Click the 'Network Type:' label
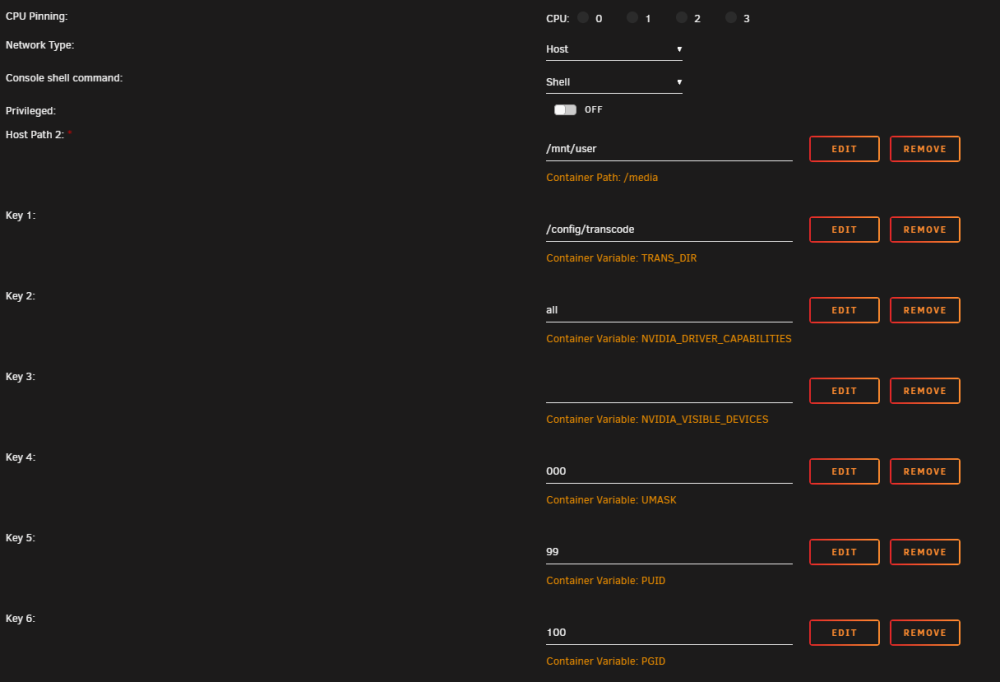This screenshot has height=682, width=1000. coord(40,45)
